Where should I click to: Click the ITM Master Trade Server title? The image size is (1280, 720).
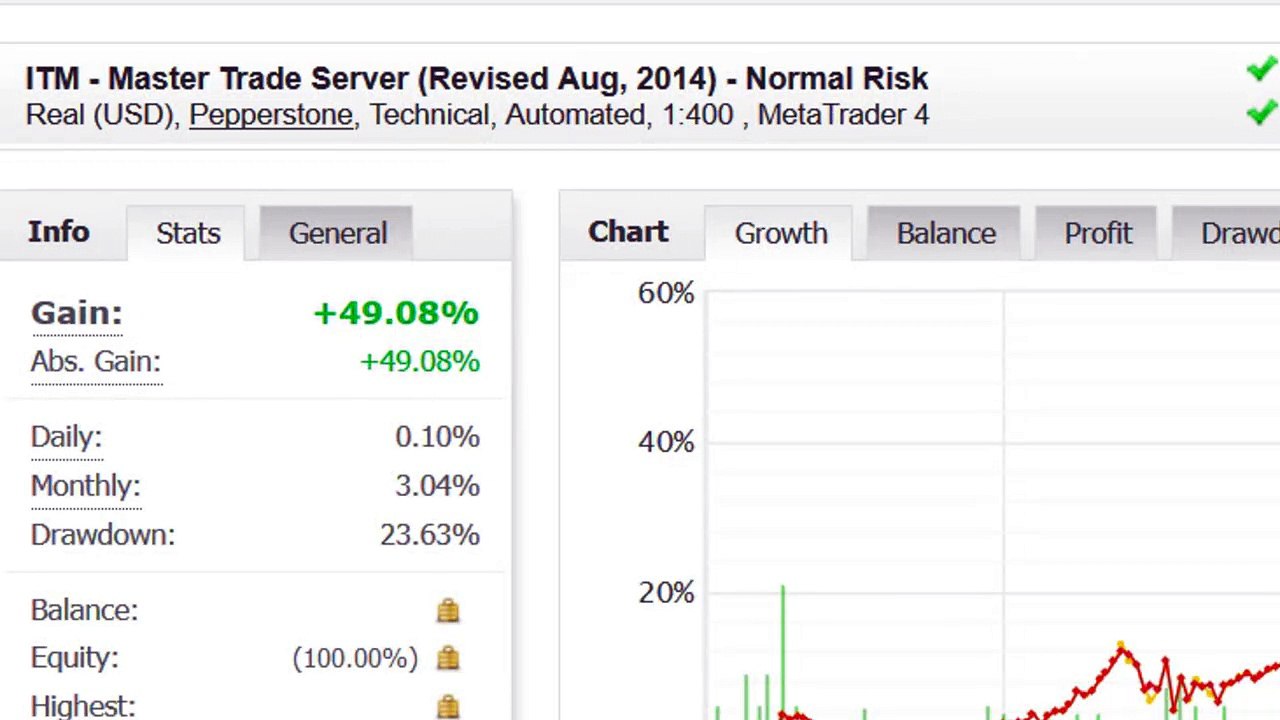477,79
